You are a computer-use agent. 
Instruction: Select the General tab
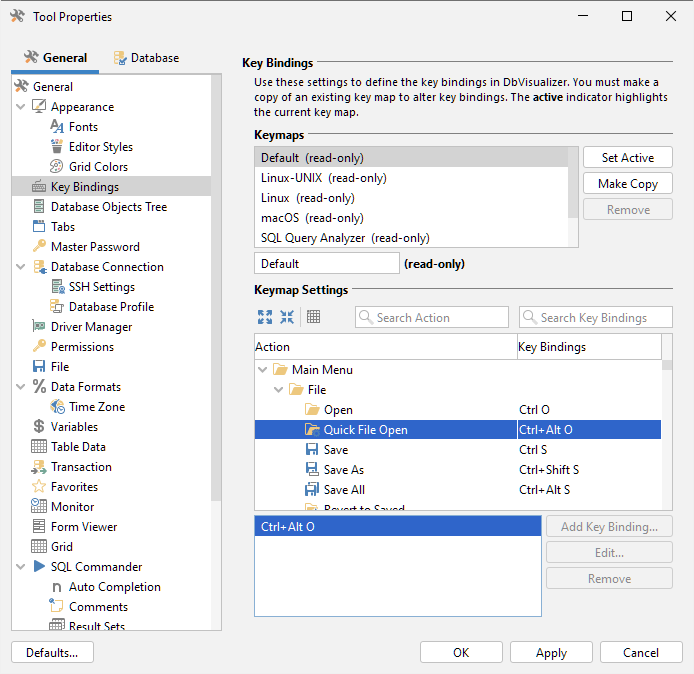point(56,58)
